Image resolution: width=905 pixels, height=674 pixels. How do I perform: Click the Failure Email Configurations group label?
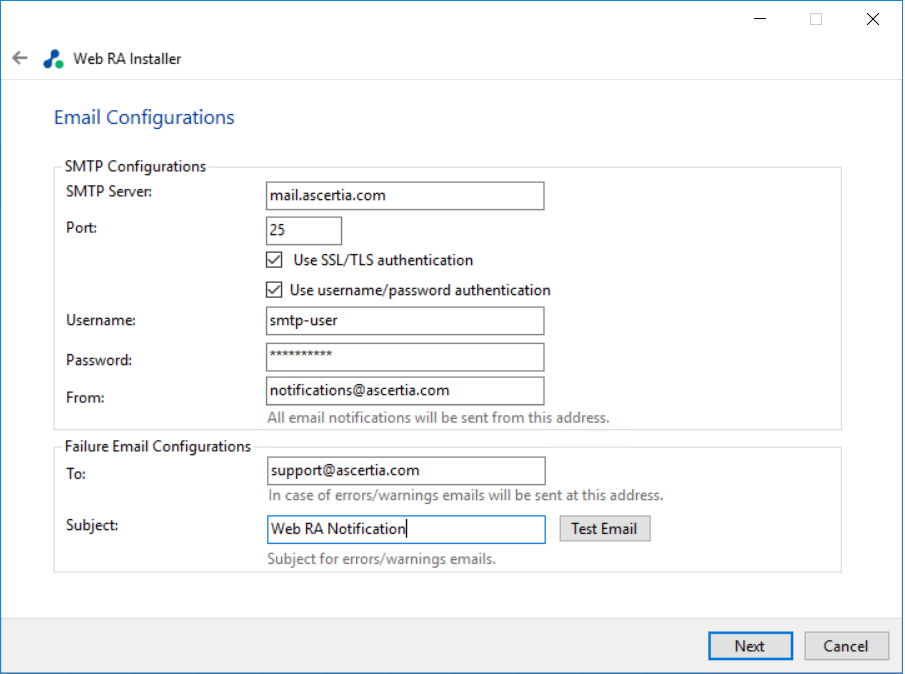point(158,447)
